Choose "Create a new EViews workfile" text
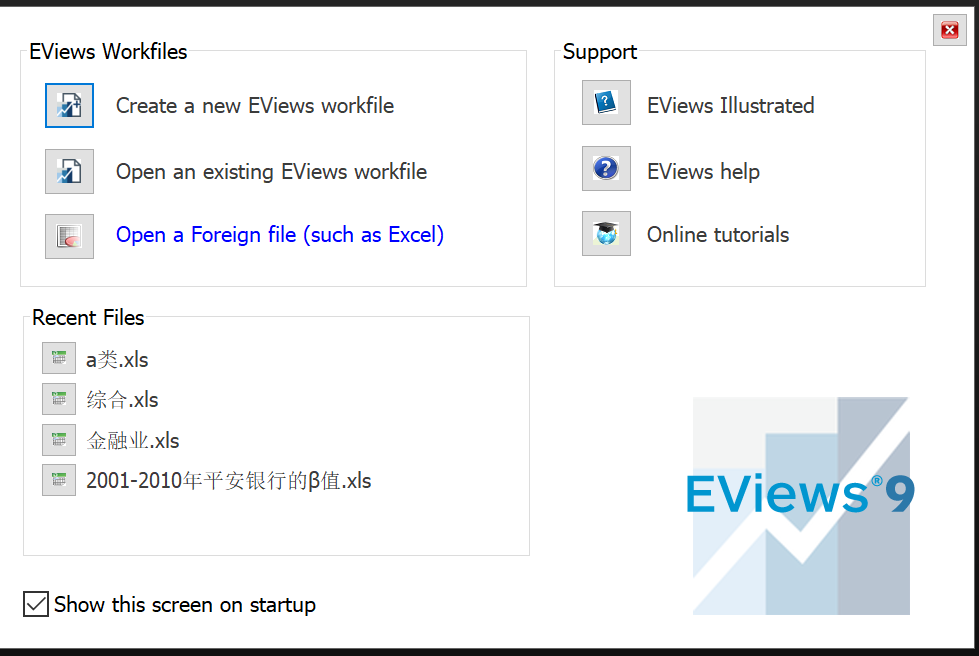The height and width of the screenshot is (656, 979). 255,106
